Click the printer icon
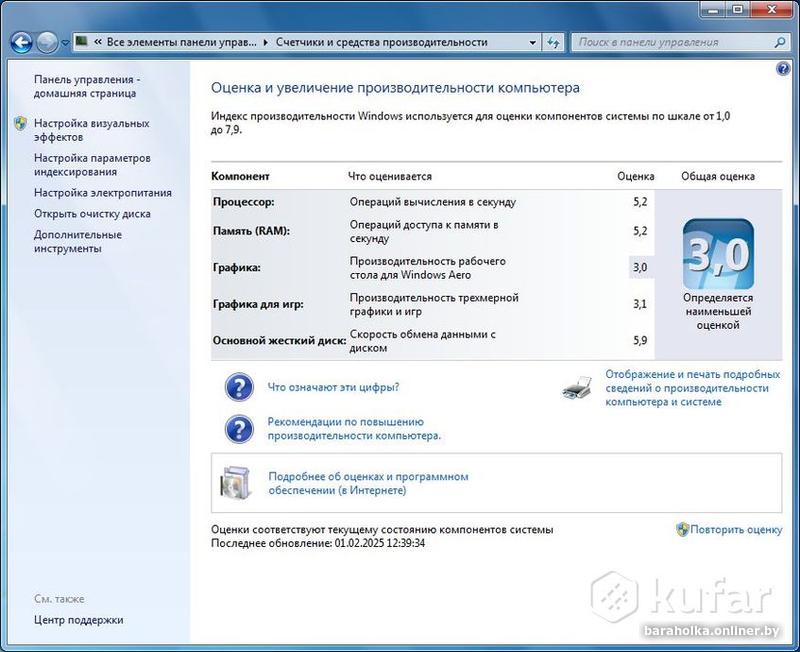This screenshot has height=652, width=800. click(x=578, y=388)
